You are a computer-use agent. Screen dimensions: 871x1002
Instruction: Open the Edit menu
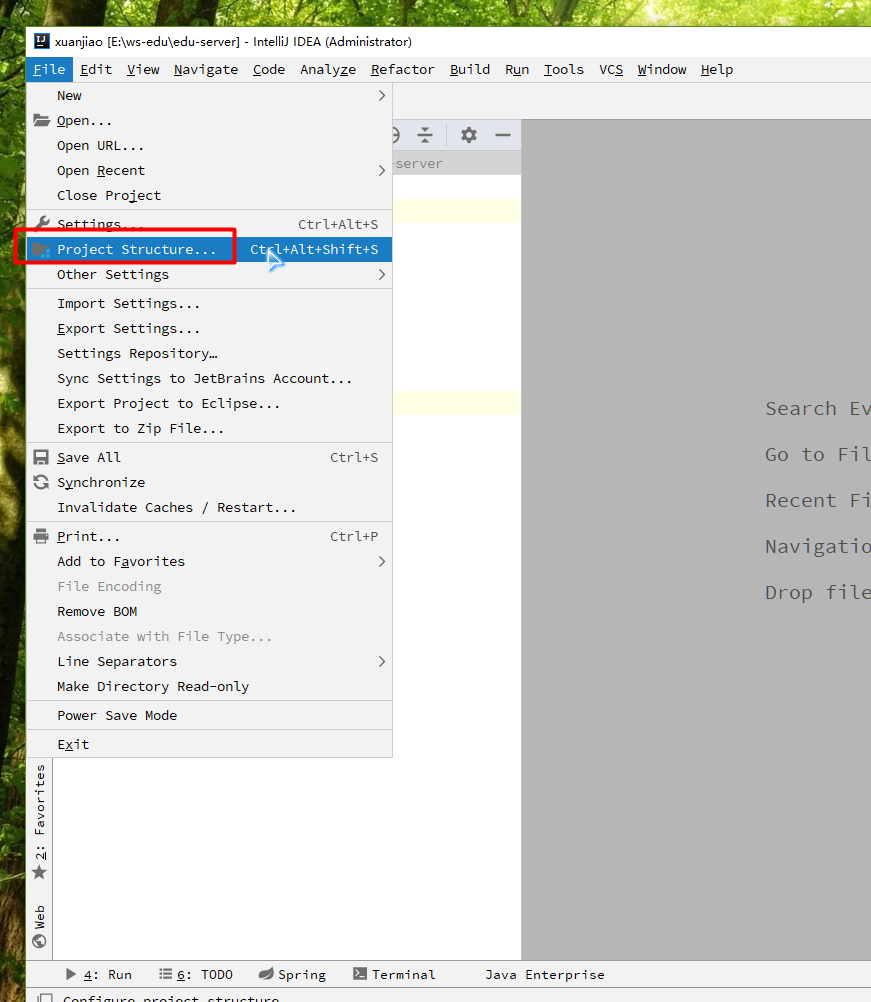pos(96,70)
